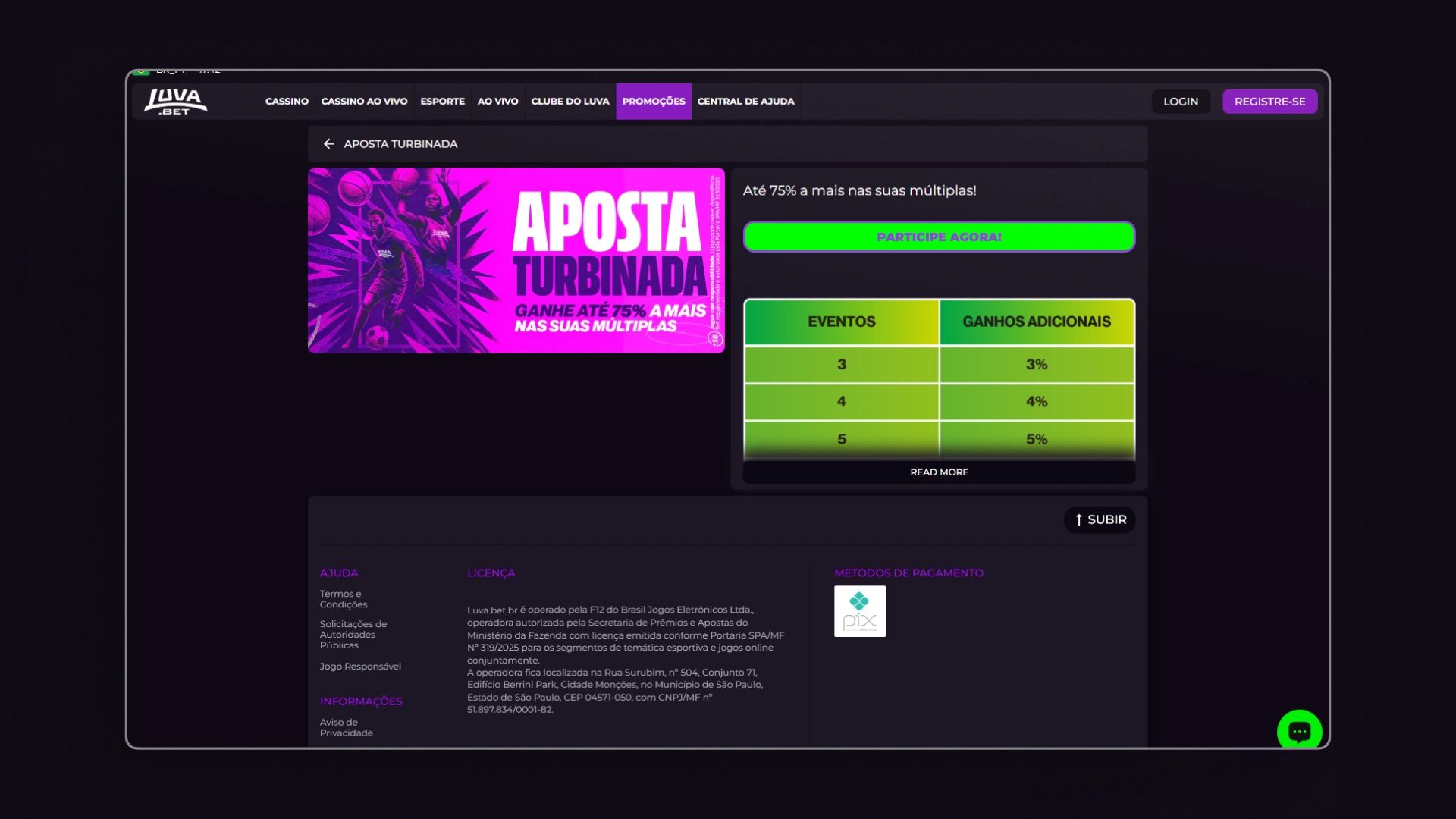1456x819 pixels.
Task: Click the Registre-se button
Action: [1270, 102]
